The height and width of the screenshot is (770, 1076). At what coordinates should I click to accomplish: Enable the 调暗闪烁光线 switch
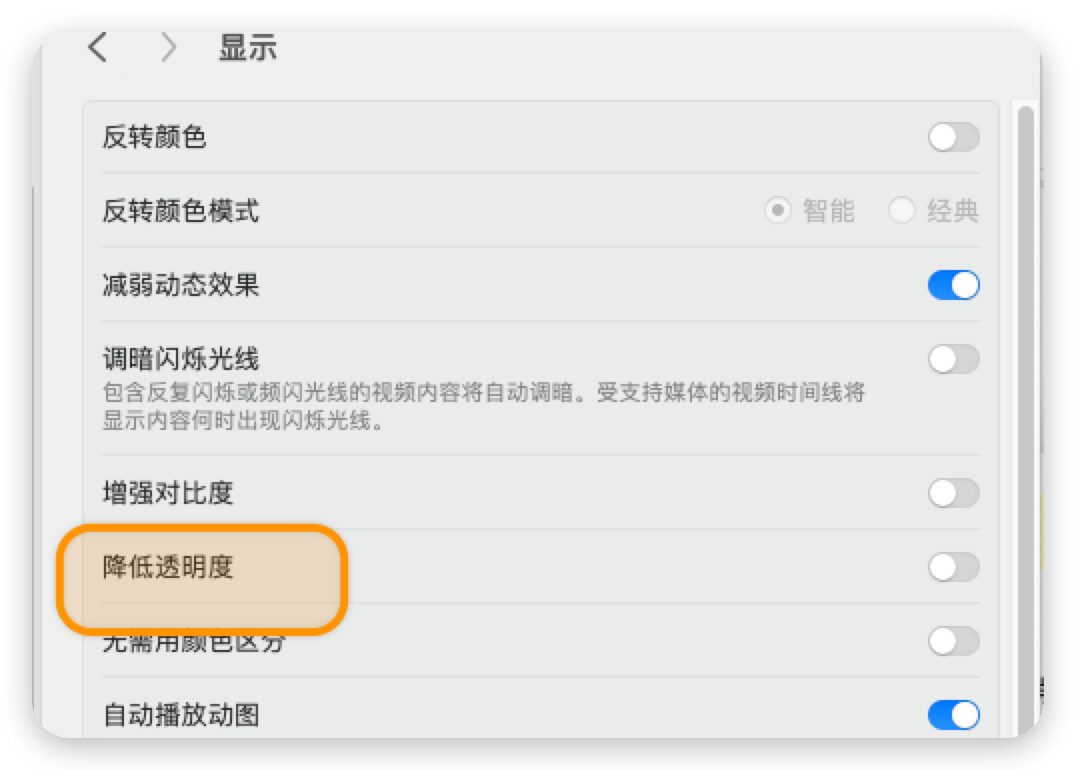[953, 359]
